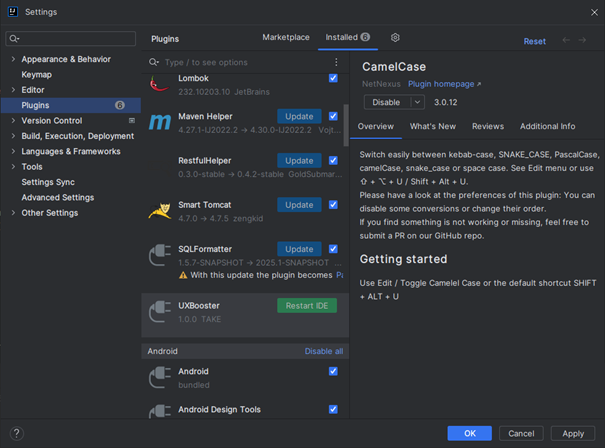
Task: Open the Overview tab of CamelCase
Action: coord(375,127)
